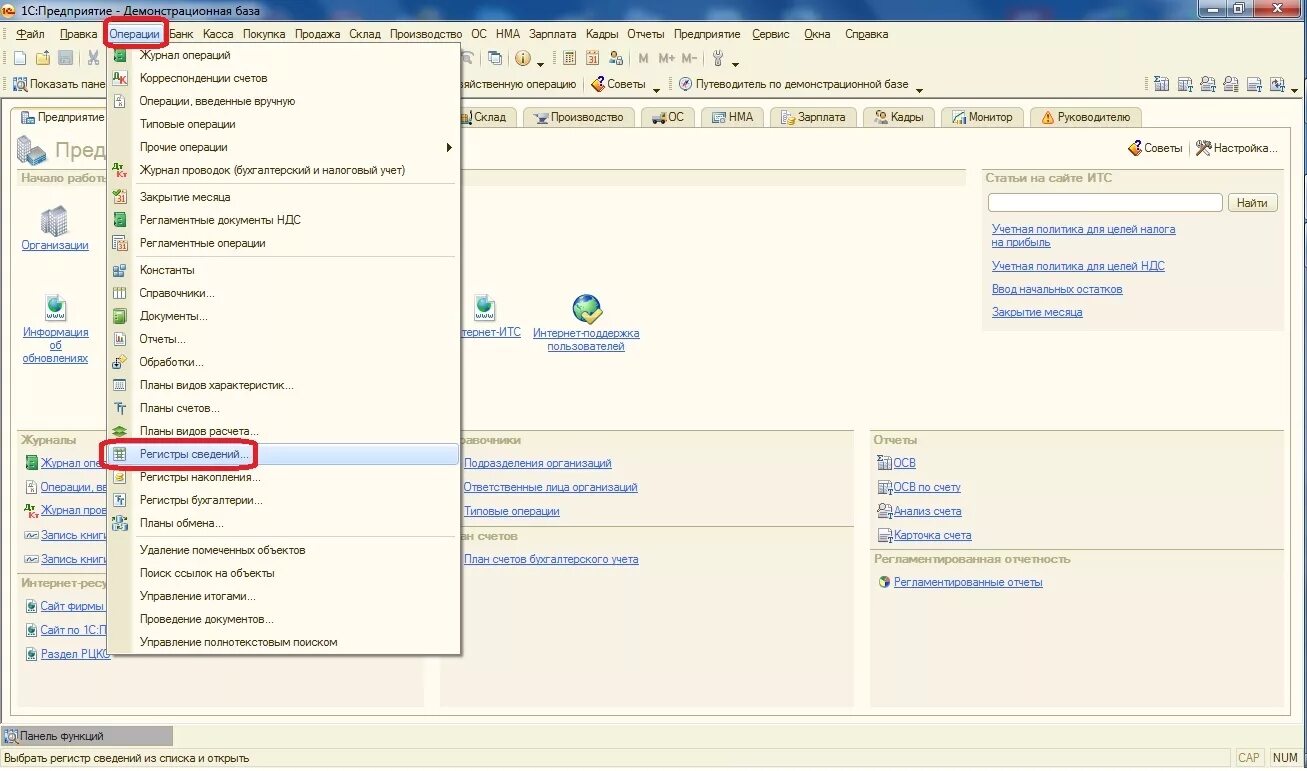Open link Учетная политика для целей НДС

pyautogui.click(x=1078, y=266)
